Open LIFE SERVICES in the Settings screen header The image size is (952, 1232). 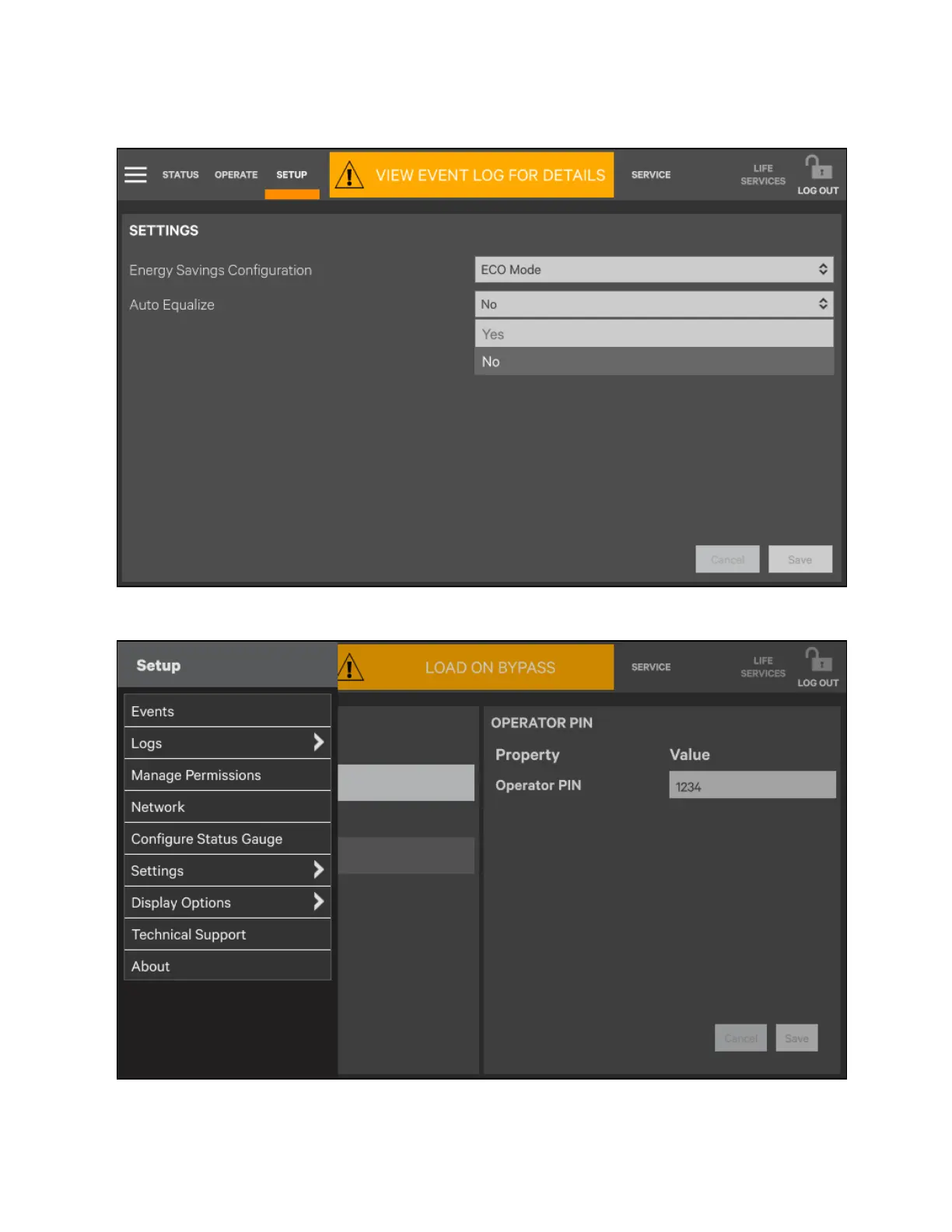click(x=763, y=175)
